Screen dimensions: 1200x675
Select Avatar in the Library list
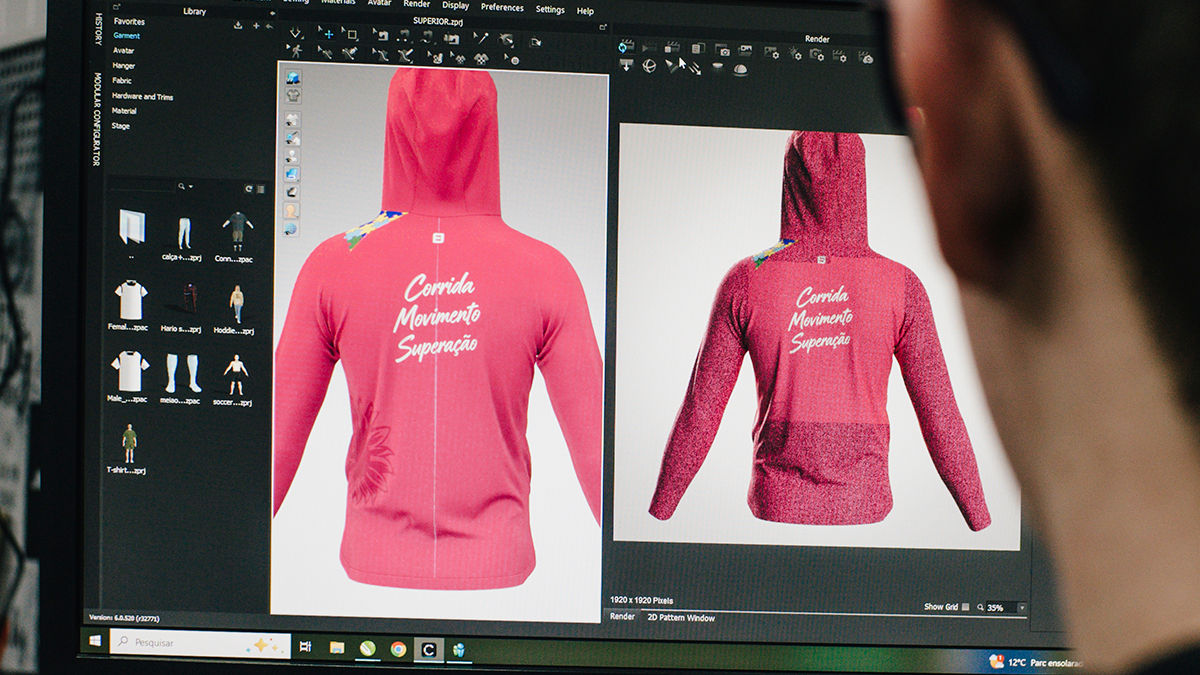point(124,50)
